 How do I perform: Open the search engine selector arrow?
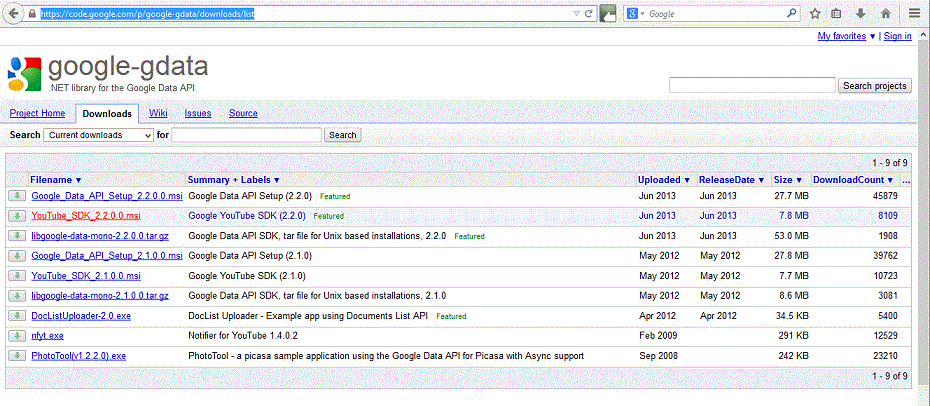coord(642,13)
